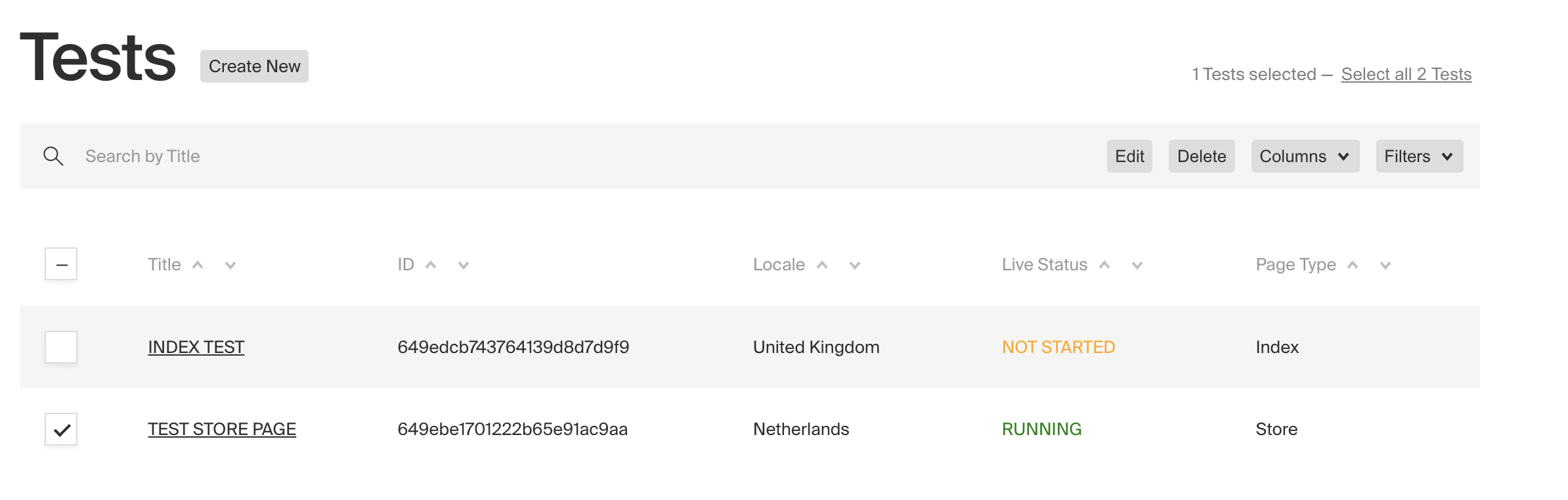Click the search magnifier icon
Screen dimensions: 1568x500
click(54, 156)
